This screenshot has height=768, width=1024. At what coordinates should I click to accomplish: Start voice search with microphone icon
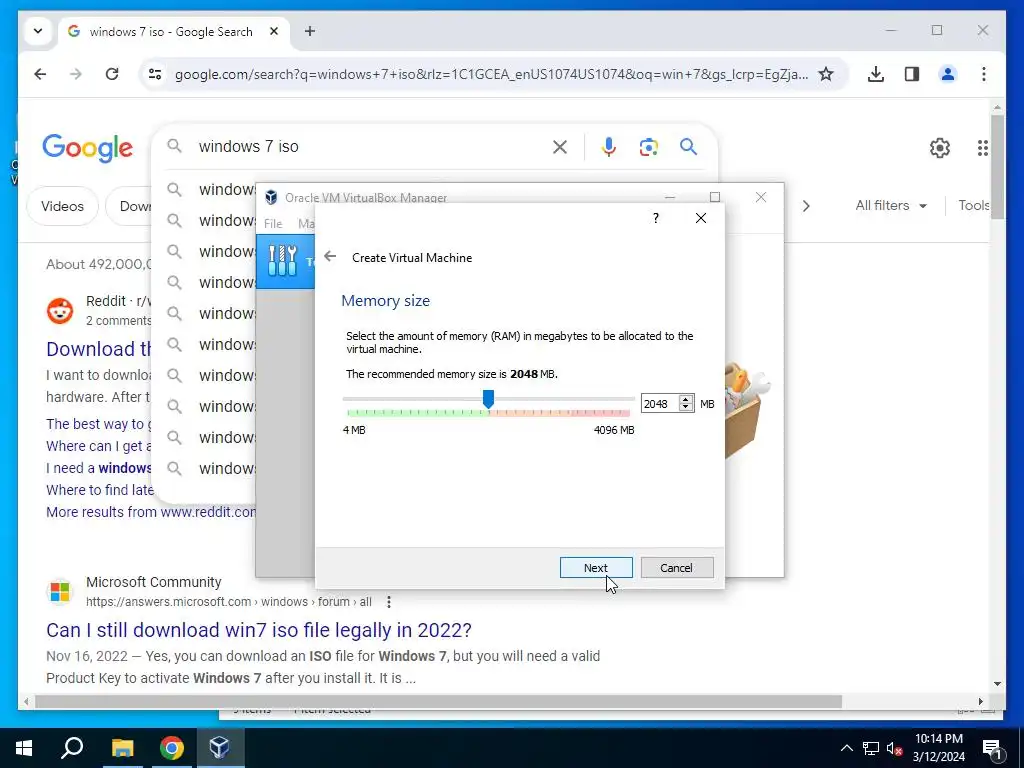609,147
